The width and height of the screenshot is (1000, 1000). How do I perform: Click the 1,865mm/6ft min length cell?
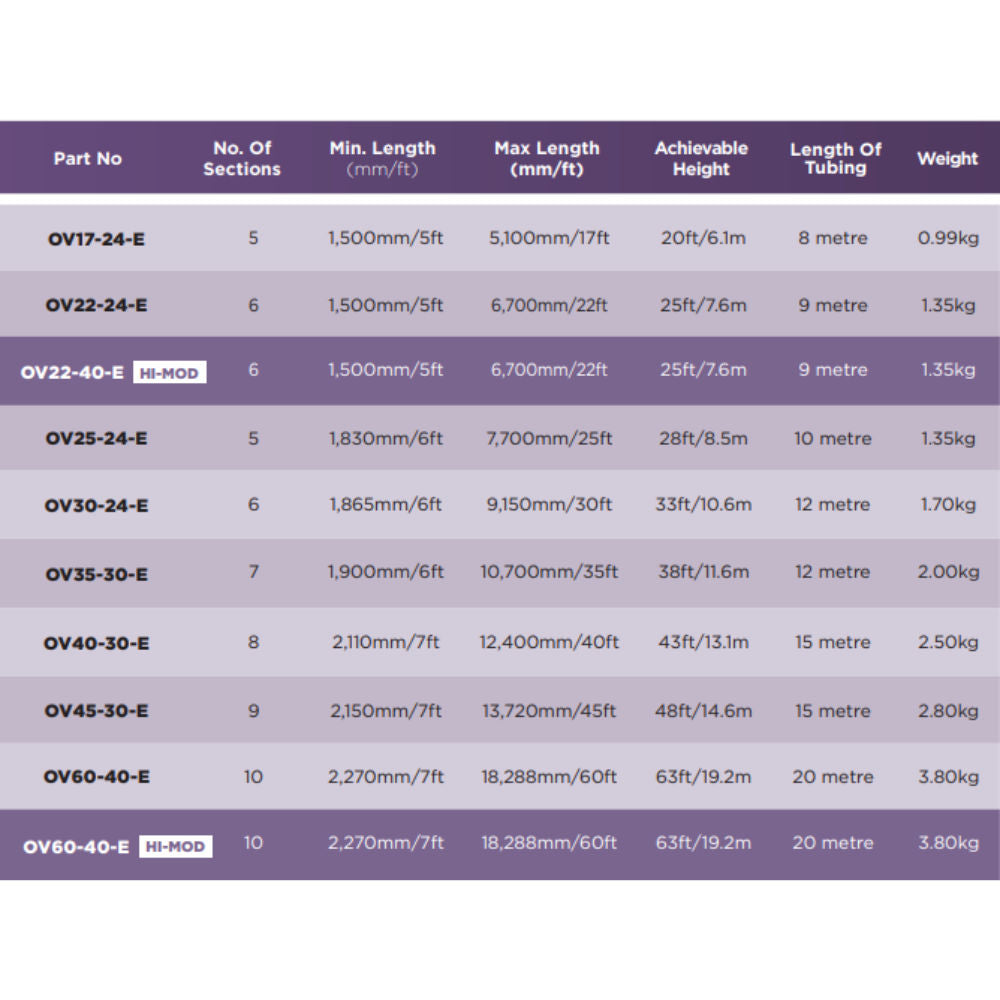coord(385,505)
